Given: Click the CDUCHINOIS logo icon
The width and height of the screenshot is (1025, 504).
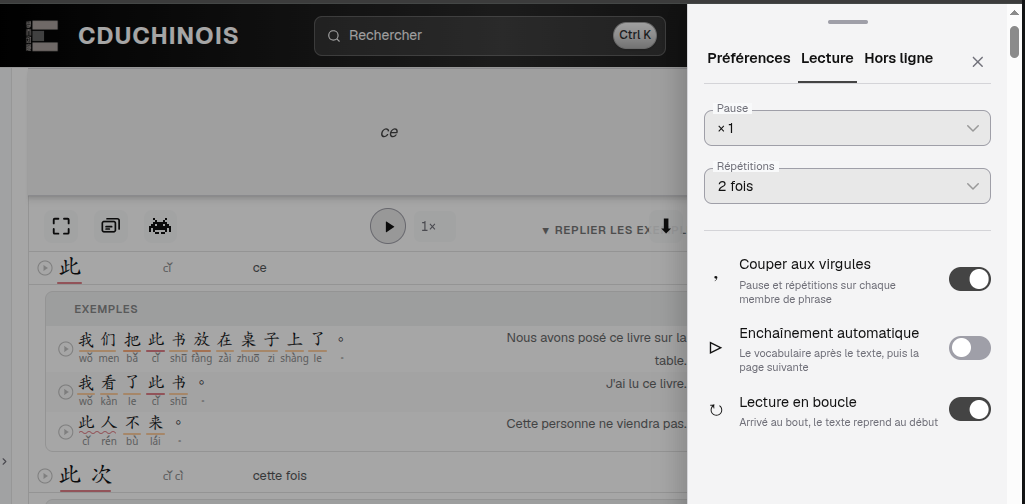Looking at the screenshot, I should click(42, 35).
